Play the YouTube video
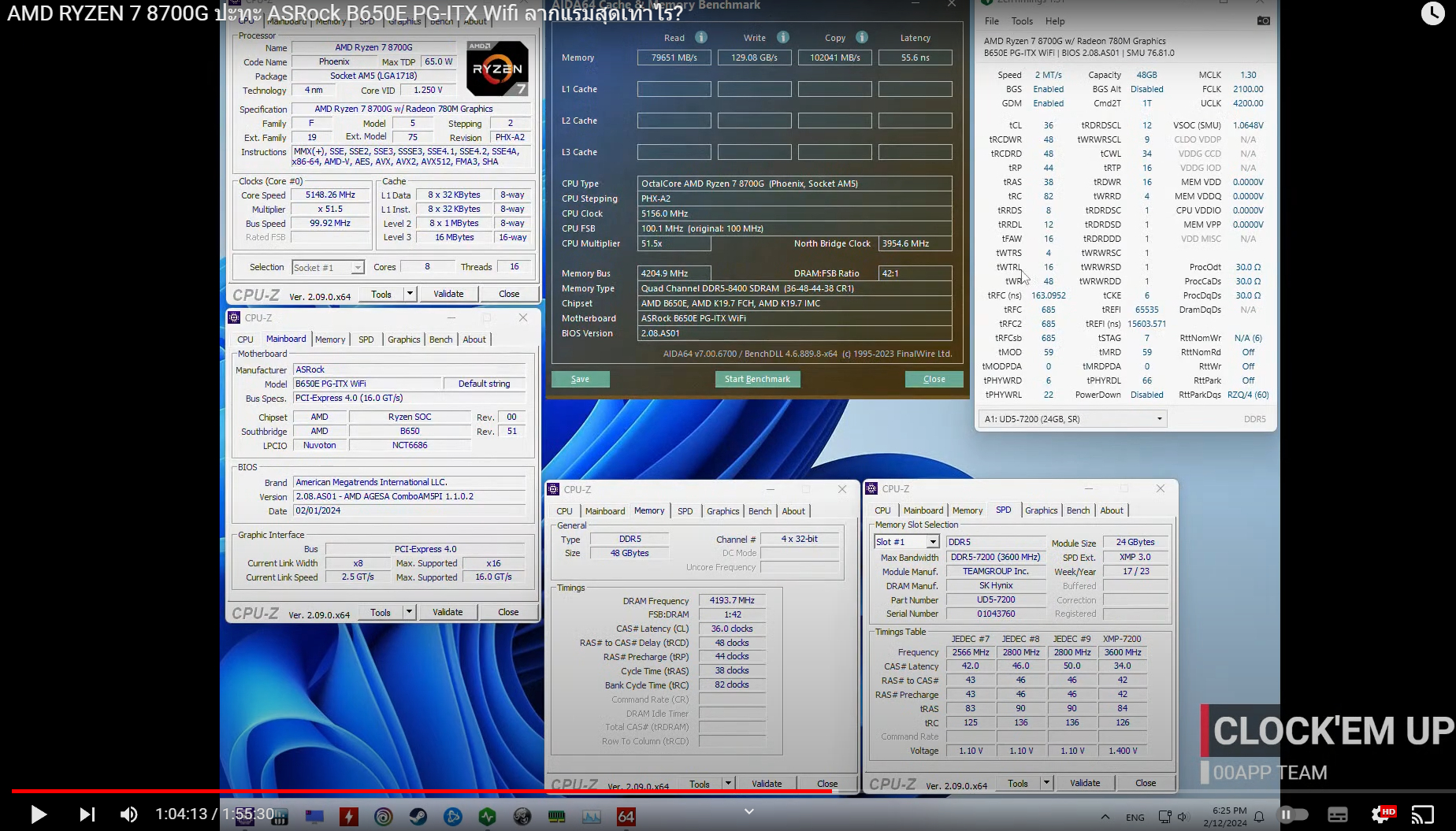 click(x=38, y=814)
